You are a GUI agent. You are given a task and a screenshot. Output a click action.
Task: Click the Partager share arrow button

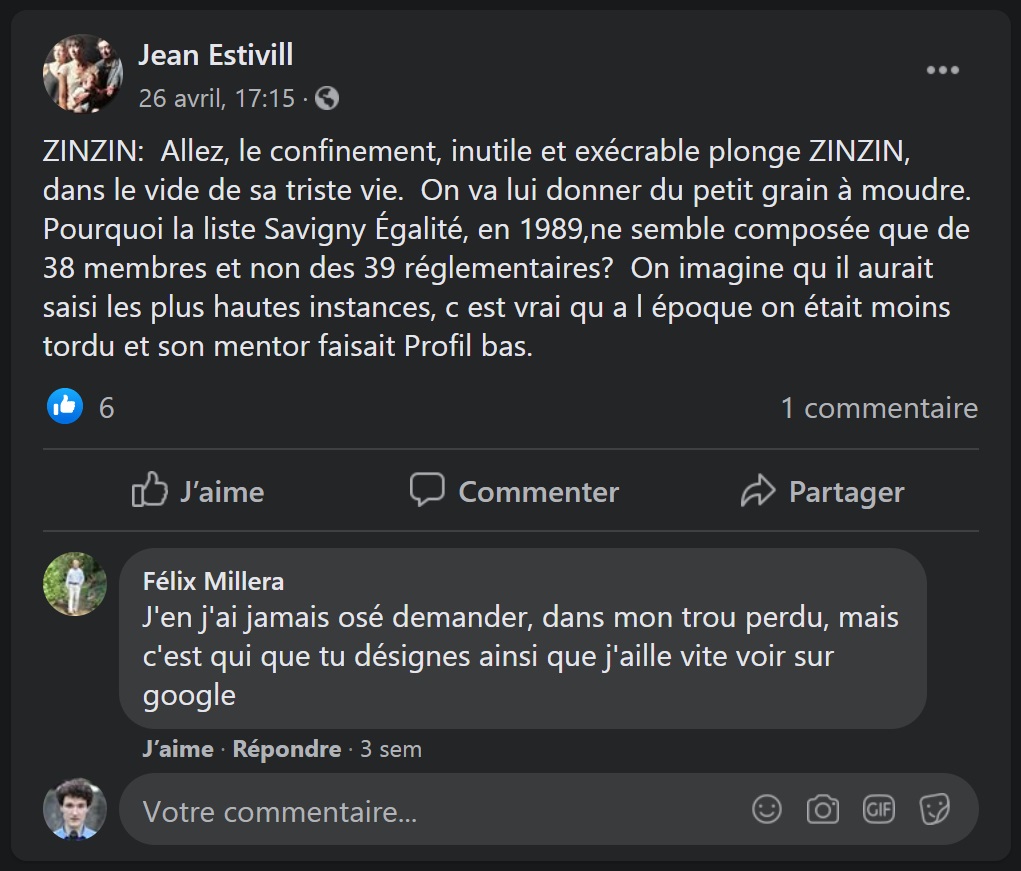(x=822, y=491)
